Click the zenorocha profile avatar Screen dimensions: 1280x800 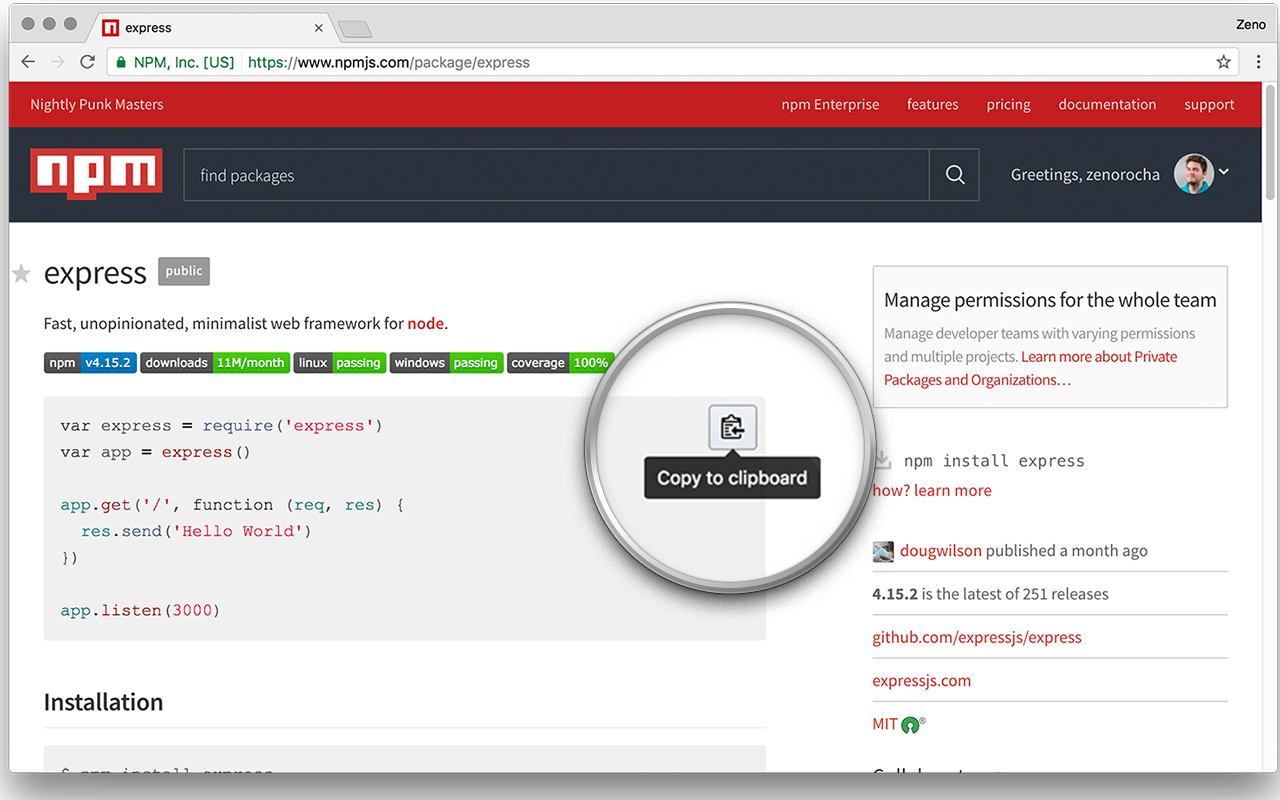tap(1193, 174)
